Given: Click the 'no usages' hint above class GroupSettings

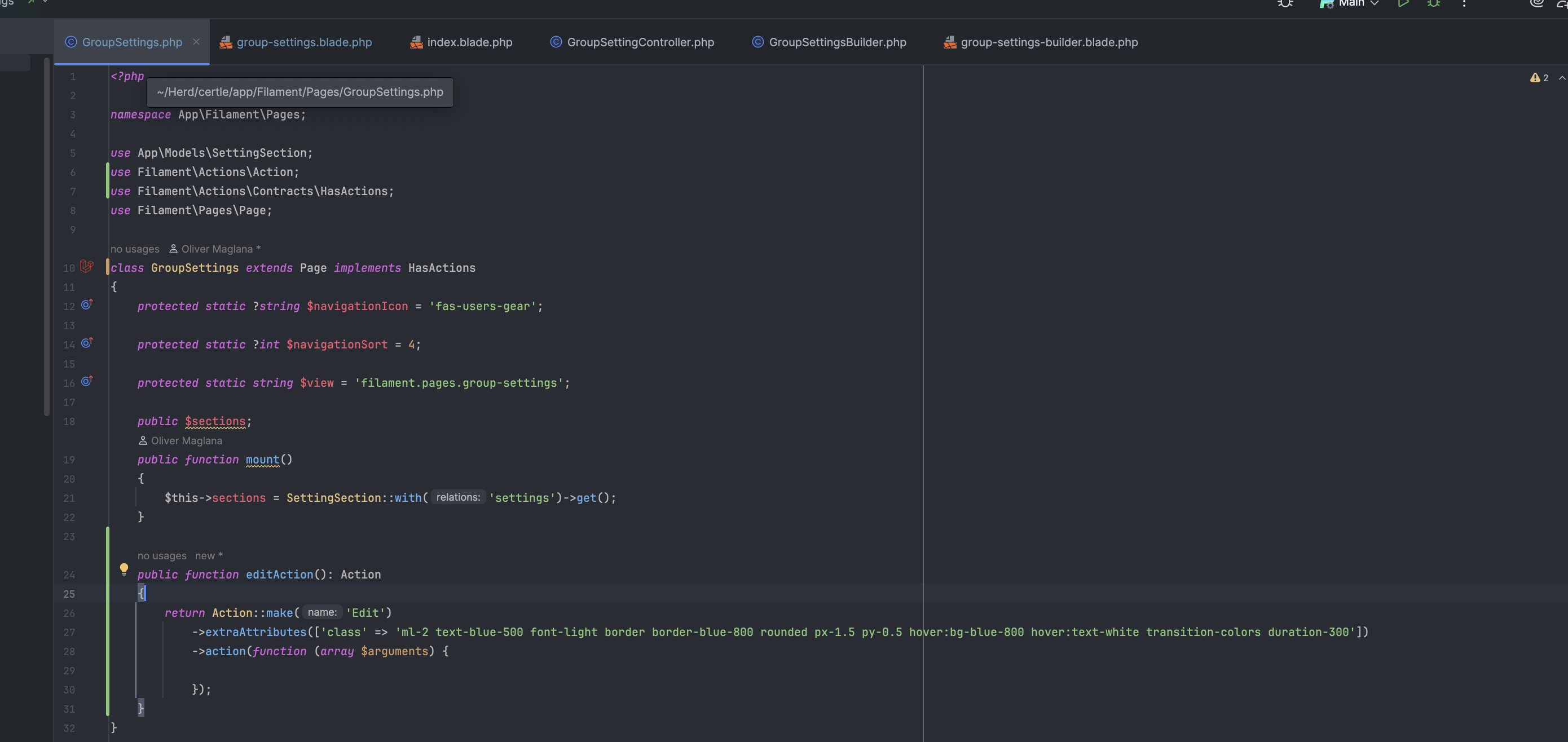Looking at the screenshot, I should (135, 249).
